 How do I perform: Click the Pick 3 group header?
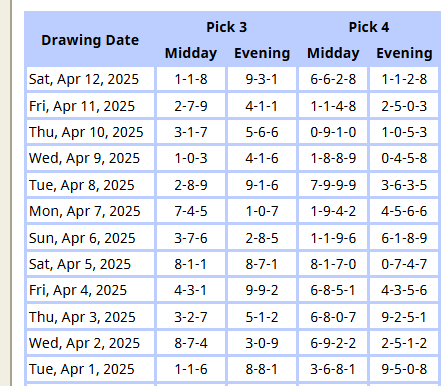tap(226, 27)
